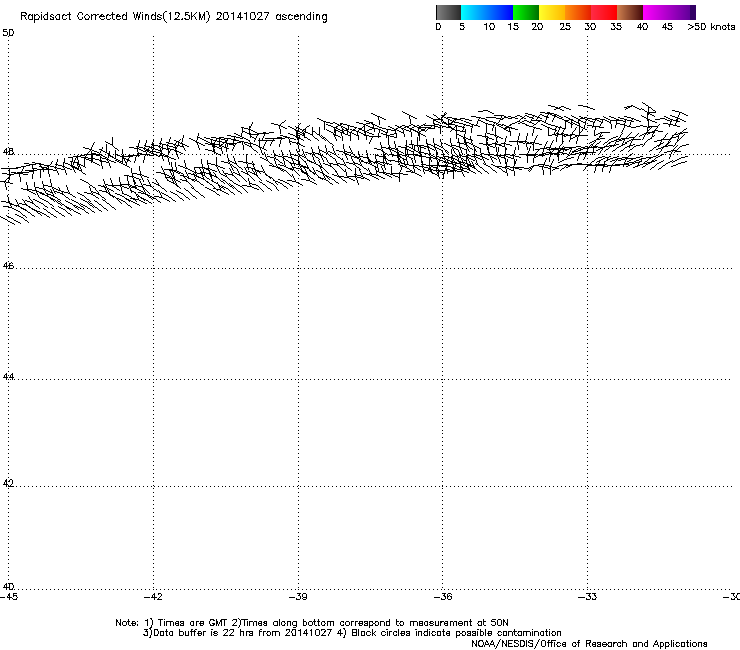Screen dimensions: 740x650
Task: Click the '>50 knots' legend label
Action: pyautogui.click(x=711, y=27)
